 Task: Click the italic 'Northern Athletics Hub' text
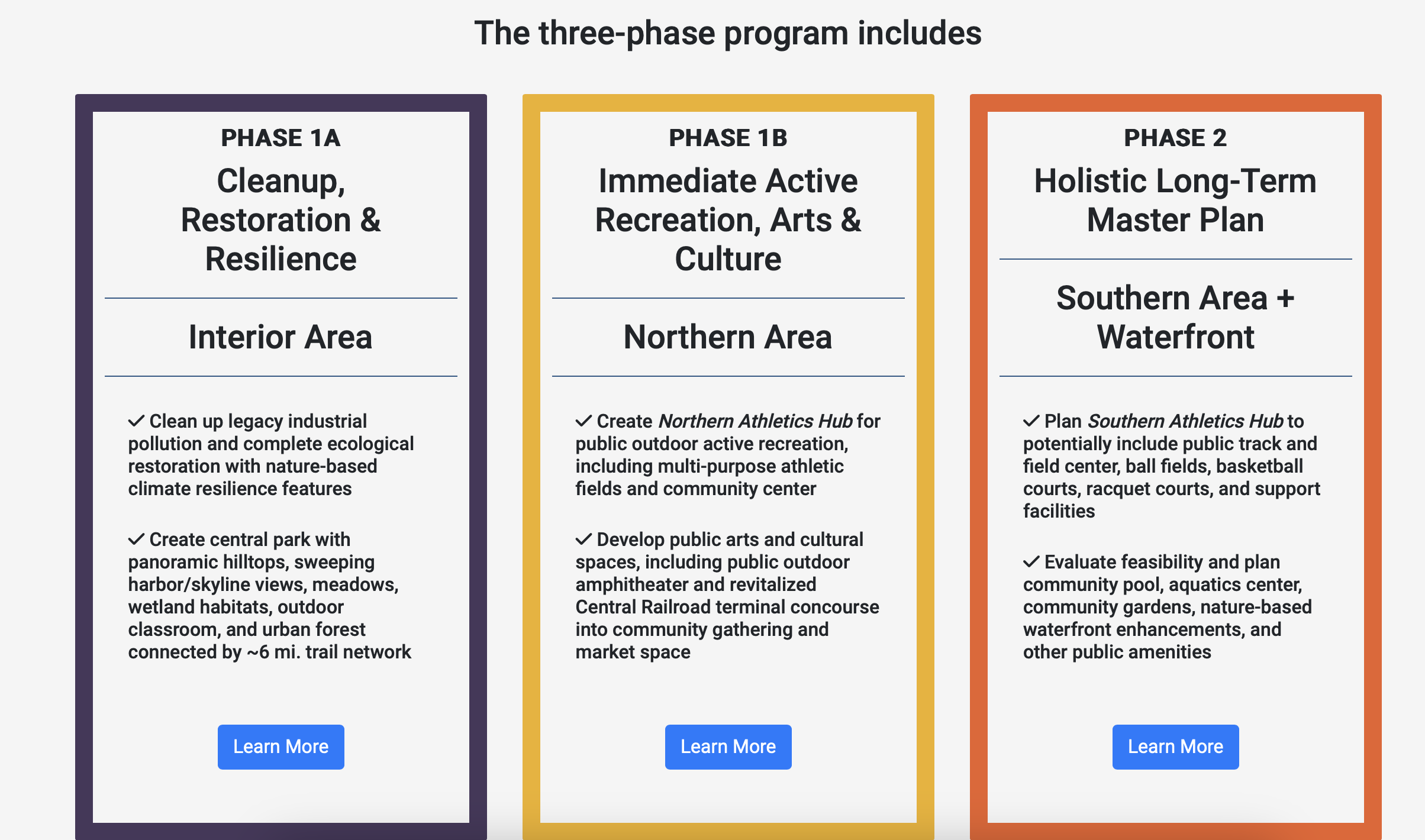pyautogui.click(x=755, y=421)
